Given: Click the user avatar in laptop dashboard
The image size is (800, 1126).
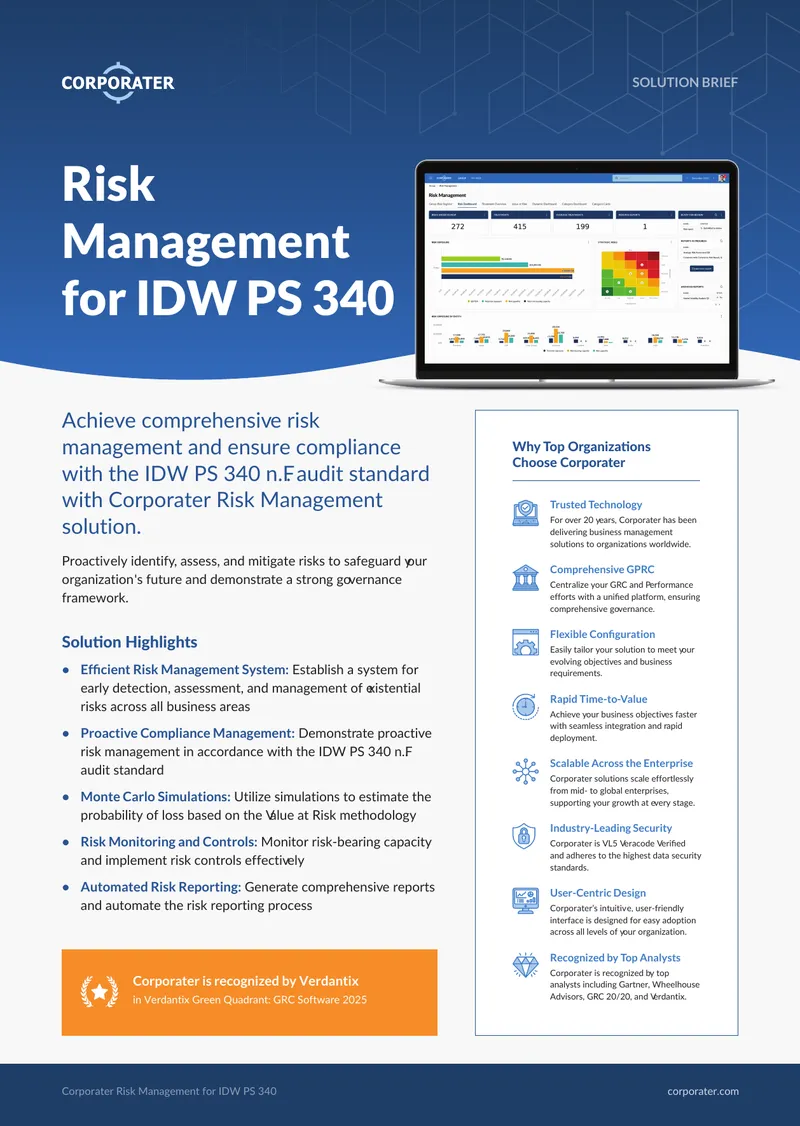Looking at the screenshot, I should click(723, 177).
